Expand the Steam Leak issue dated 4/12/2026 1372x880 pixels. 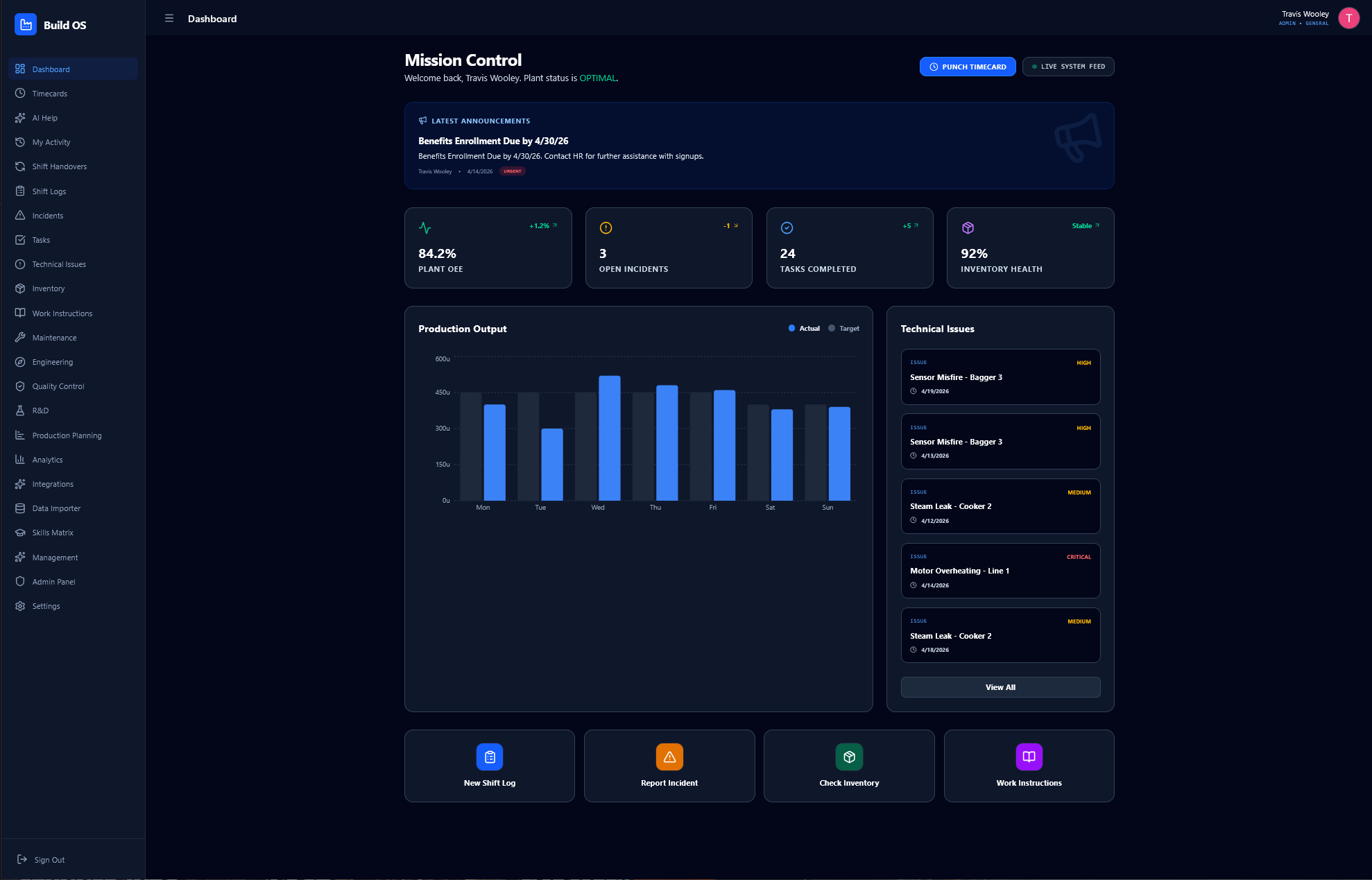[1000, 506]
